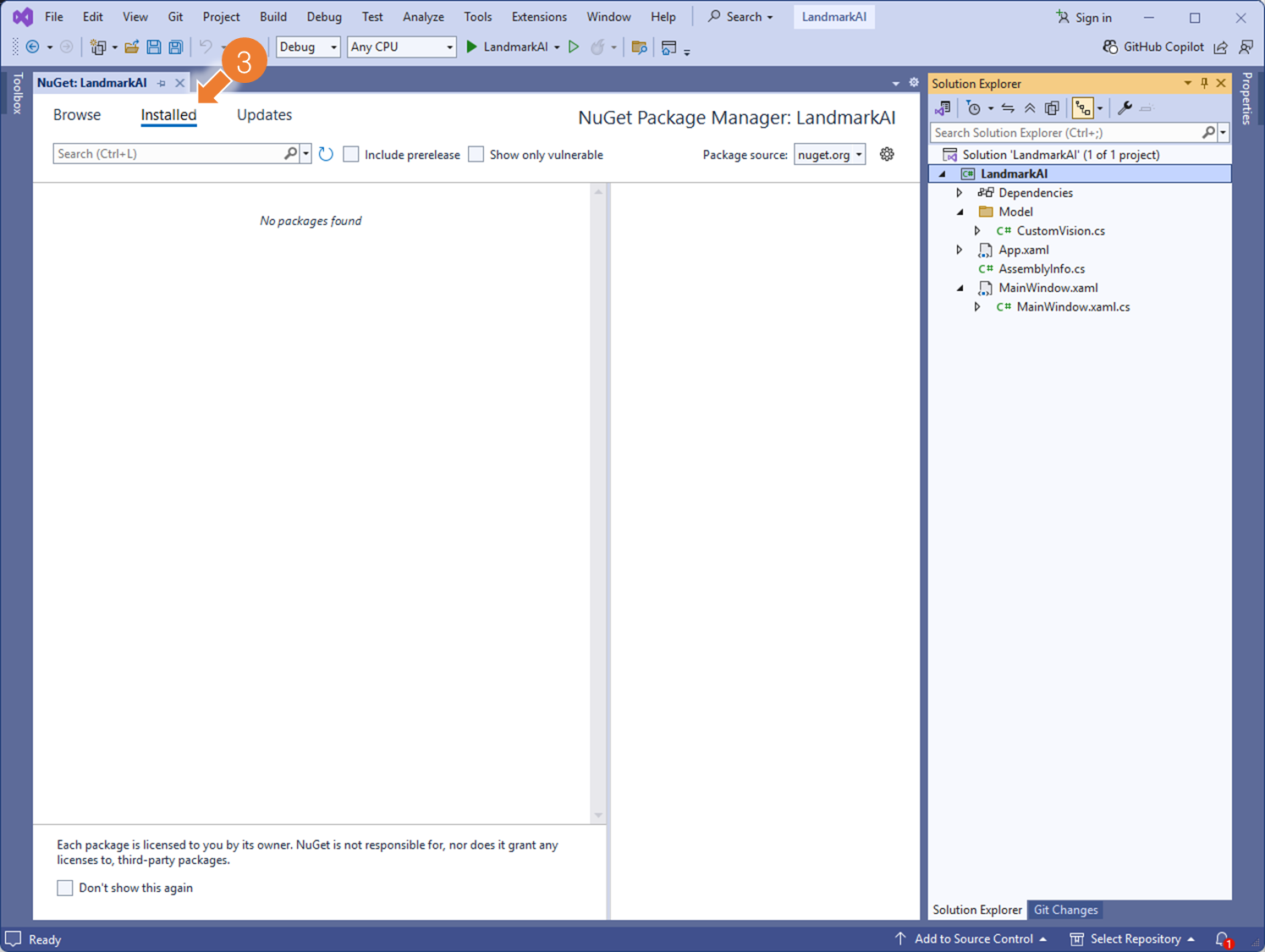Click the Sign in button
The height and width of the screenshot is (952, 1265).
coord(1084,18)
